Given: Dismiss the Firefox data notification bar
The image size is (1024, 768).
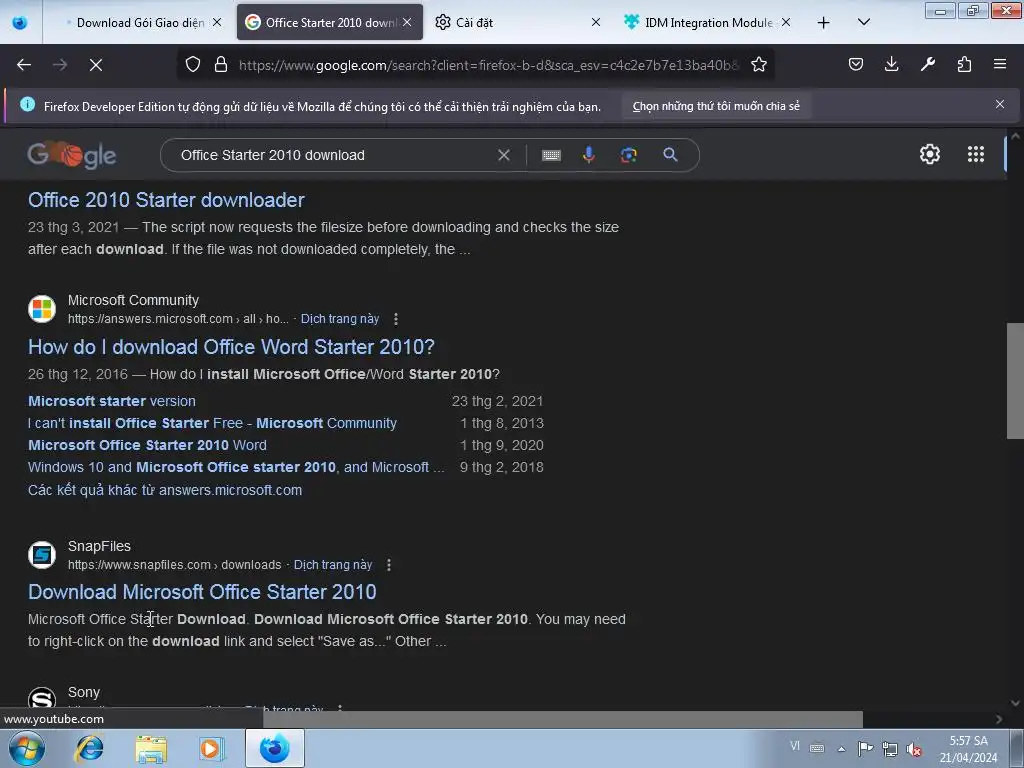Looking at the screenshot, I should coord(1000,104).
